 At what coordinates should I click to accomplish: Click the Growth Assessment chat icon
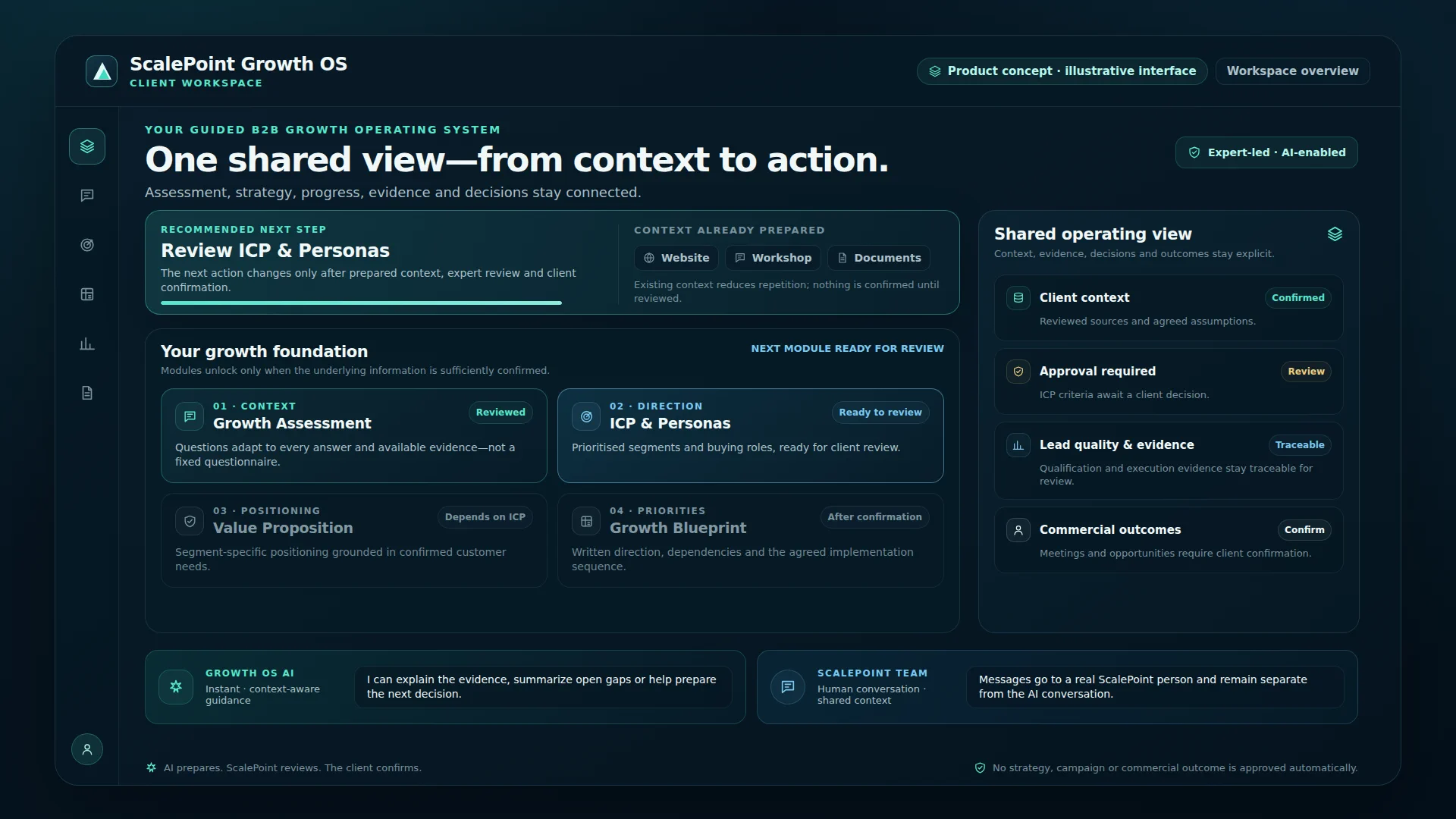click(x=190, y=416)
